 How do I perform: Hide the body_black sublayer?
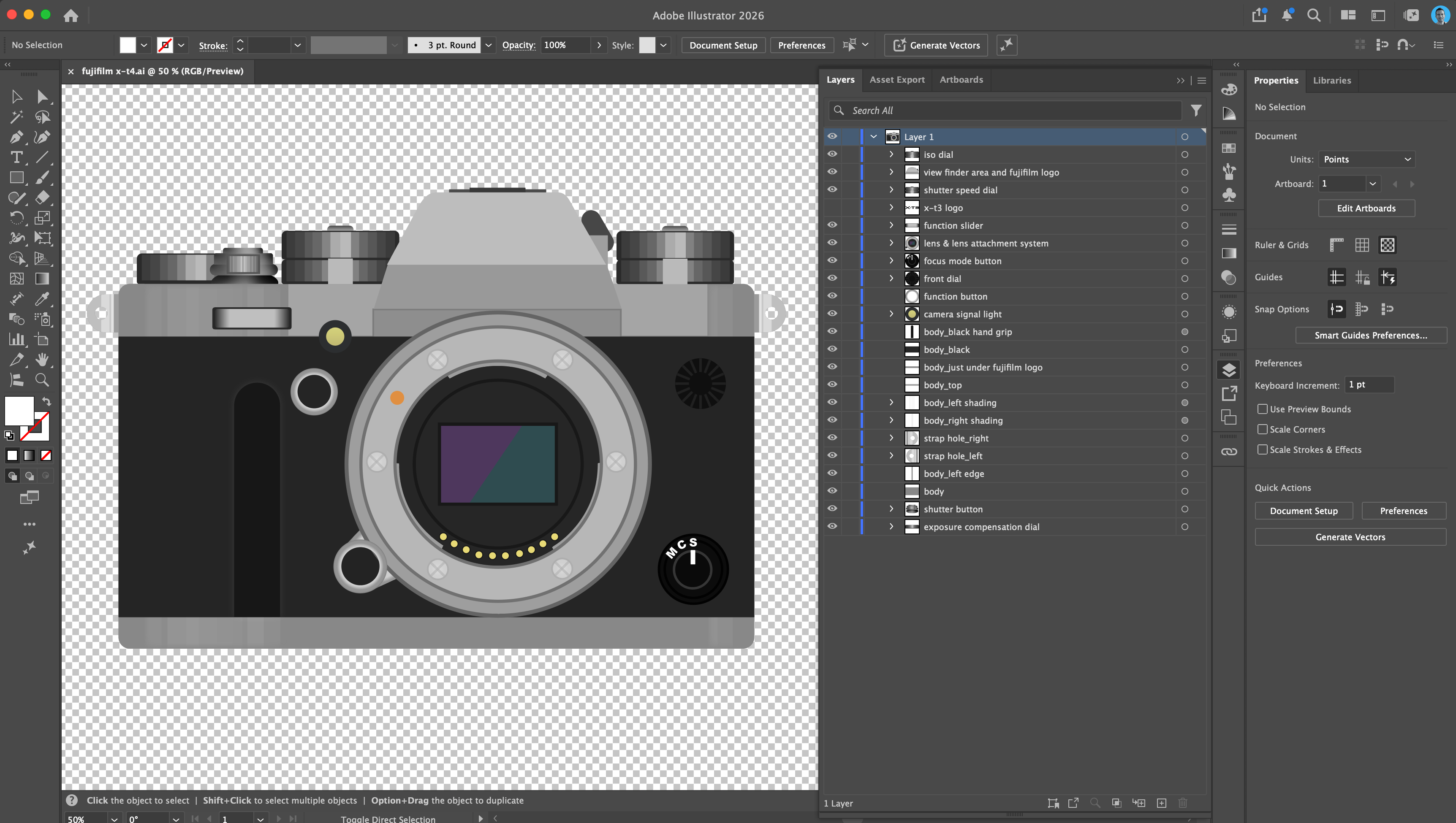coord(832,349)
